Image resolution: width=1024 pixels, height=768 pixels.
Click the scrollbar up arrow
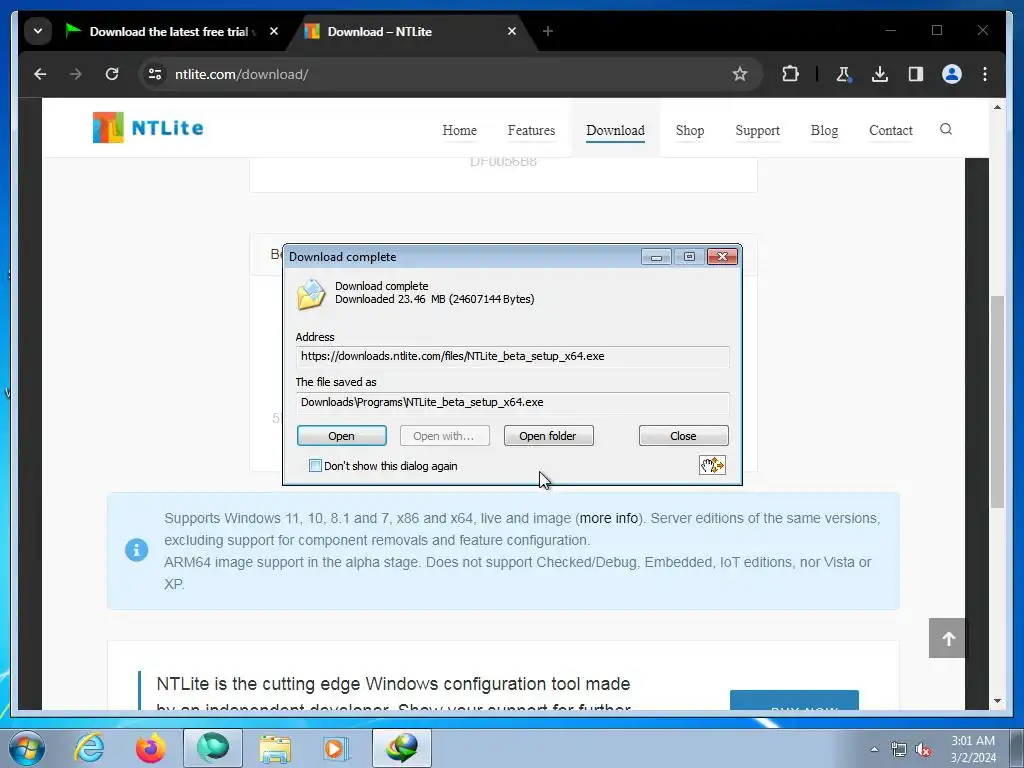(x=997, y=107)
